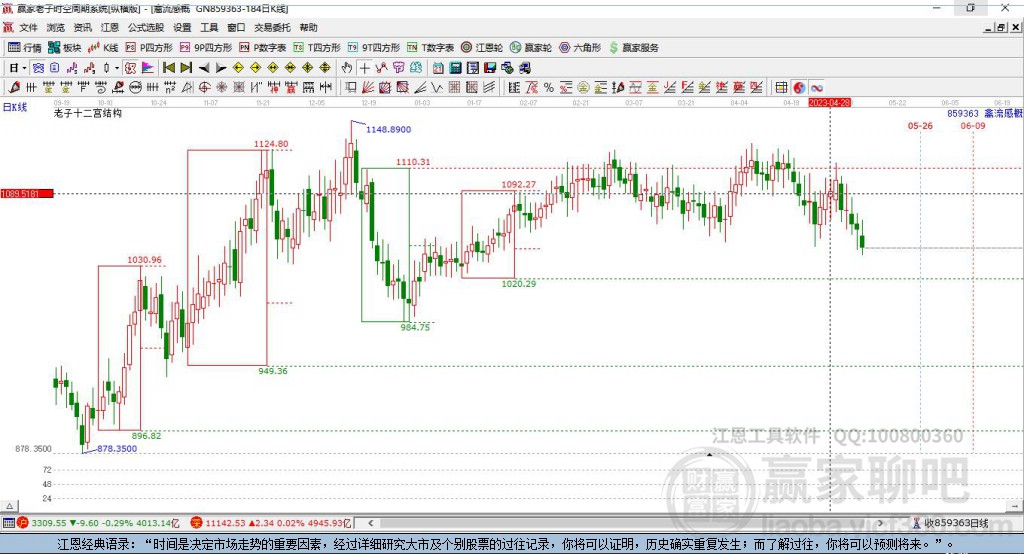Toggle the infinity loop icon button

click(816, 88)
